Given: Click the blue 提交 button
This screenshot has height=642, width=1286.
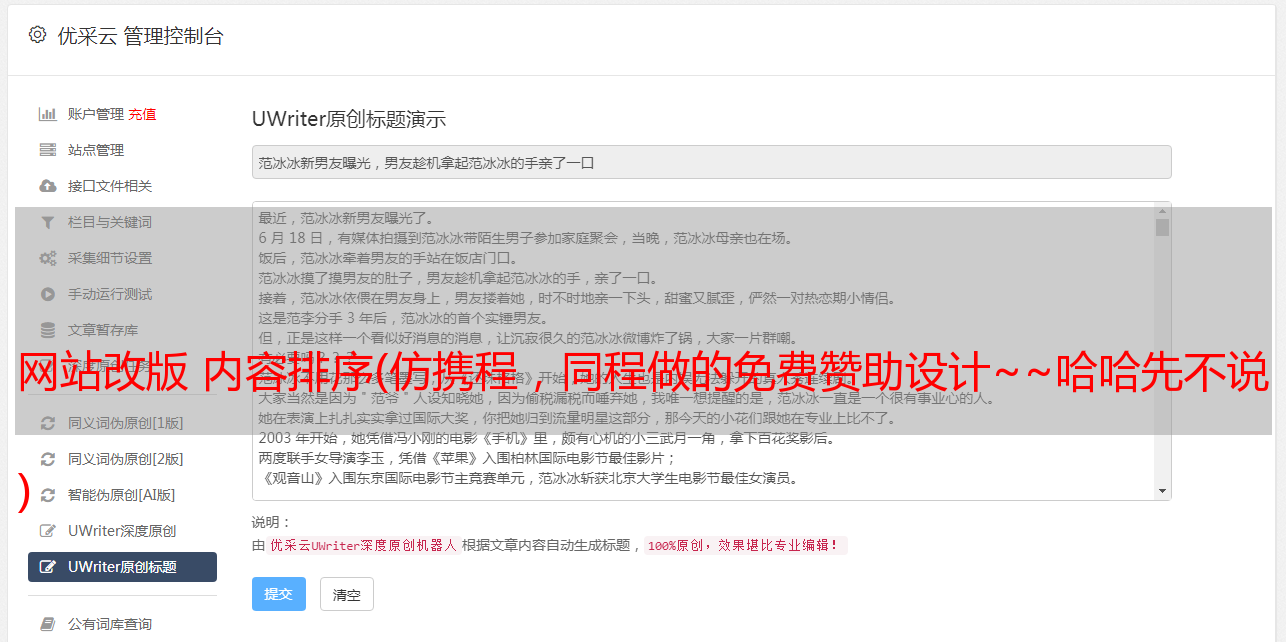Looking at the screenshot, I should pyautogui.click(x=279, y=594).
